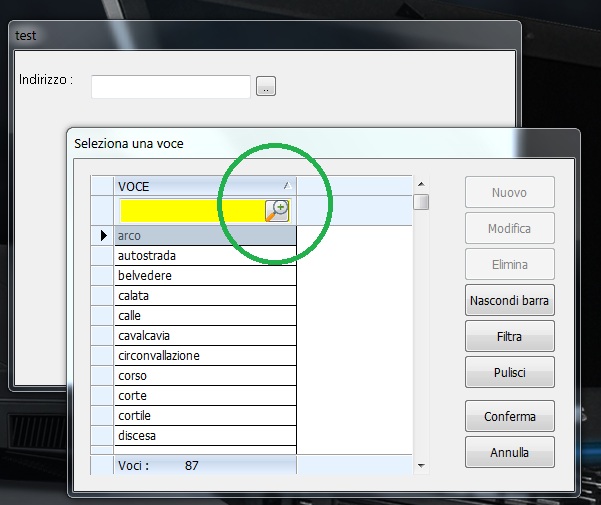
Task: Click the VOCE column header
Action: coord(205,186)
